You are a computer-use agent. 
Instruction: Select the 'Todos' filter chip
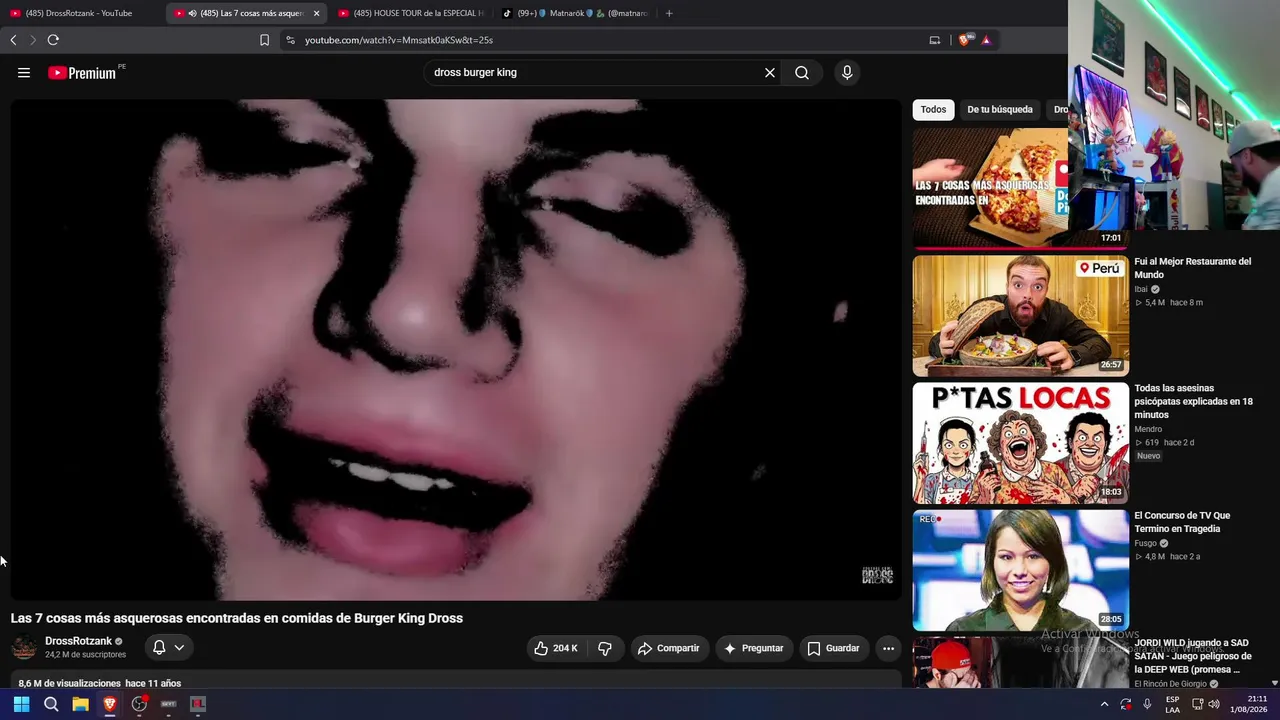[x=933, y=110]
